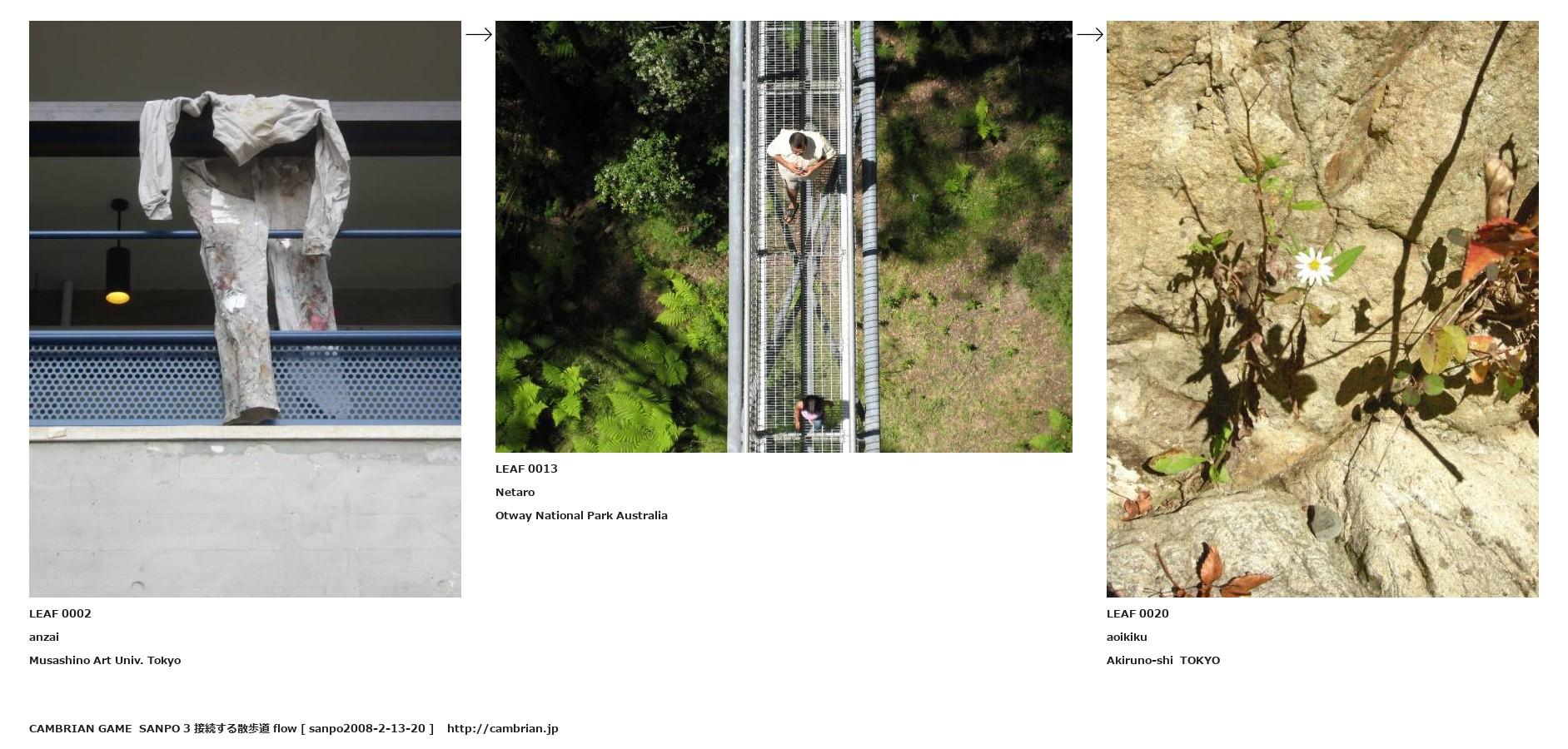Click the LEAF 0002 label
This screenshot has height=749, width=1568.
(60, 613)
